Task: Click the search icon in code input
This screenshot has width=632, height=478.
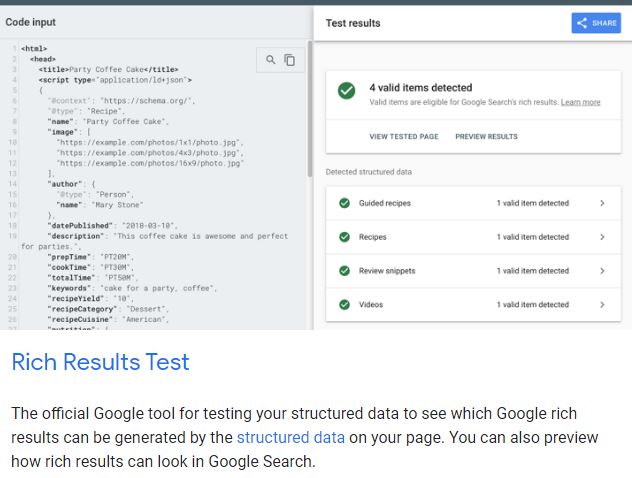Action: coord(270,60)
